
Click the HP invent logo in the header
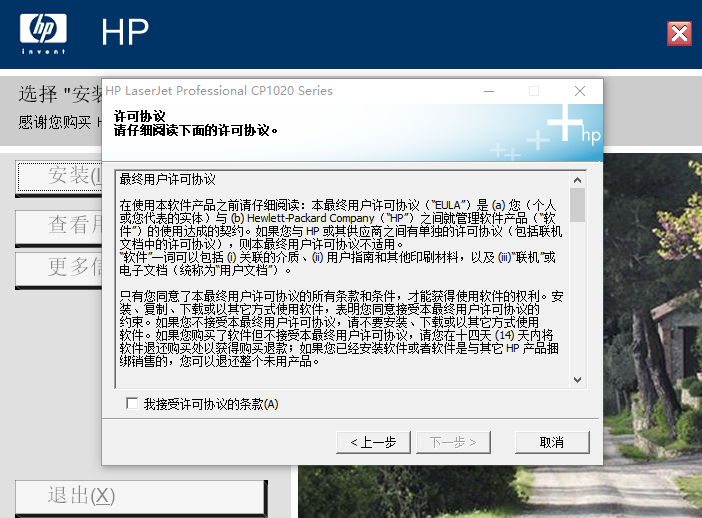[43, 34]
